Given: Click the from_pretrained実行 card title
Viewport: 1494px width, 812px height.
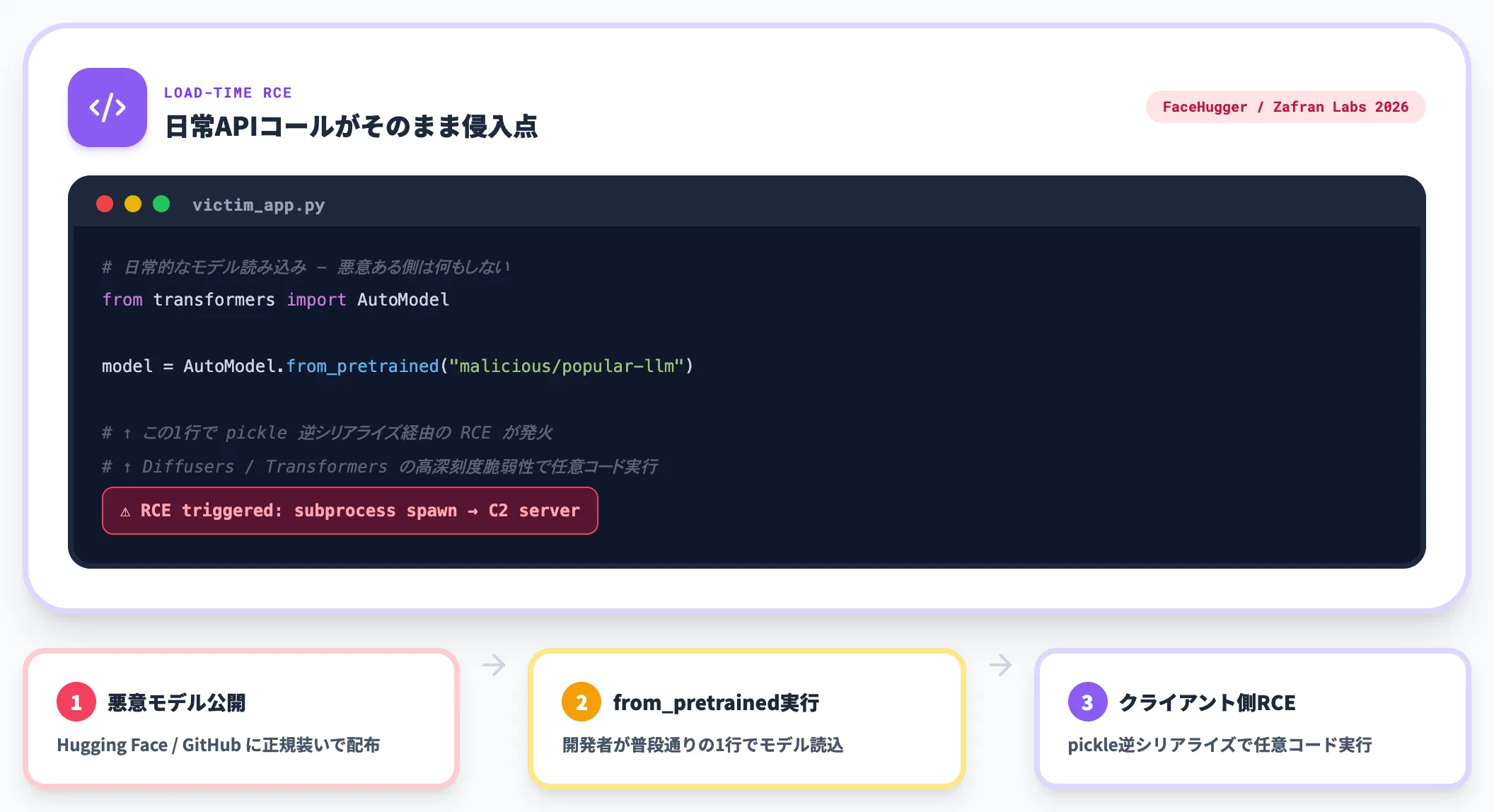Looking at the screenshot, I should pos(716,702).
